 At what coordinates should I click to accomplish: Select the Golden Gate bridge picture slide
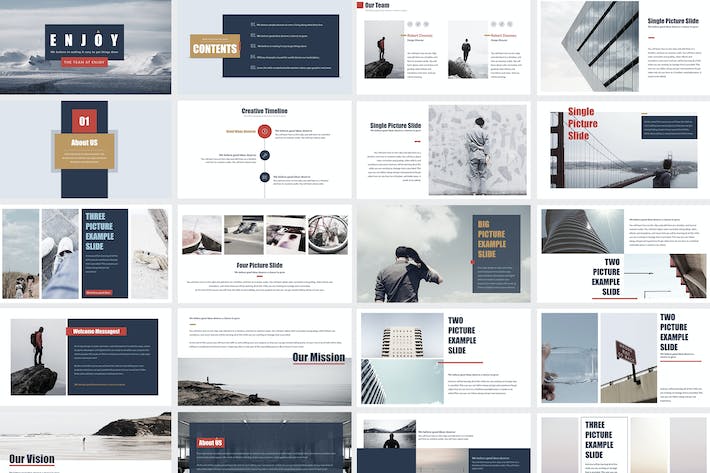click(x=623, y=149)
